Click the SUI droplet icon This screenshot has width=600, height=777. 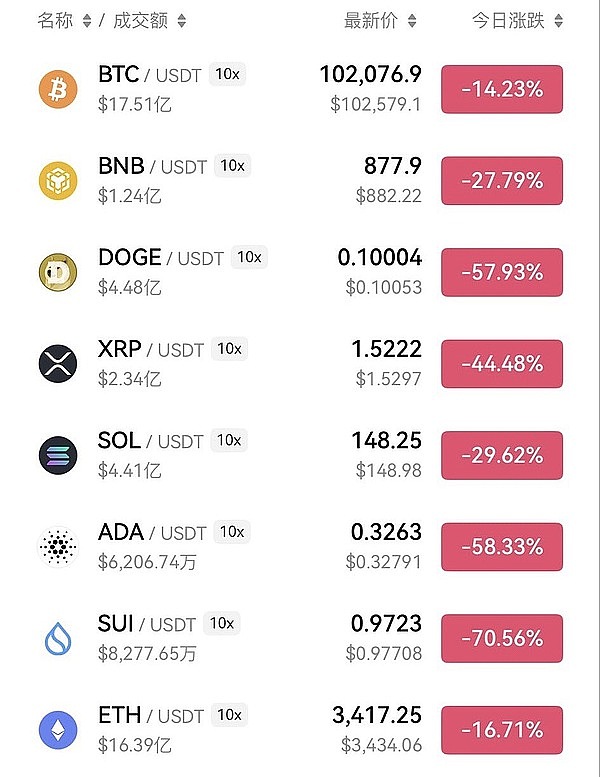[57, 638]
